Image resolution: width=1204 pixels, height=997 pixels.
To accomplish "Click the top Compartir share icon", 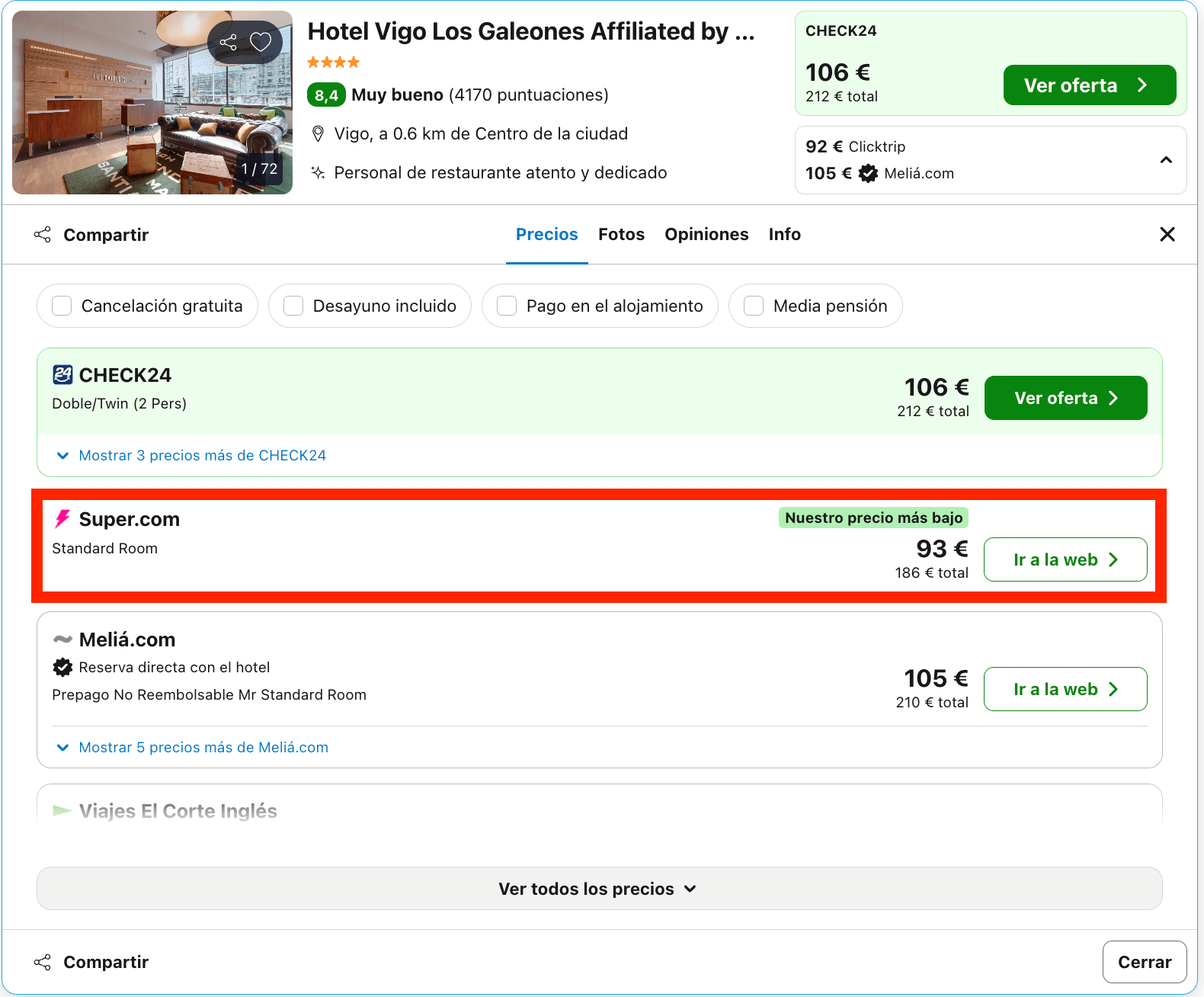I will pyautogui.click(x=43, y=235).
